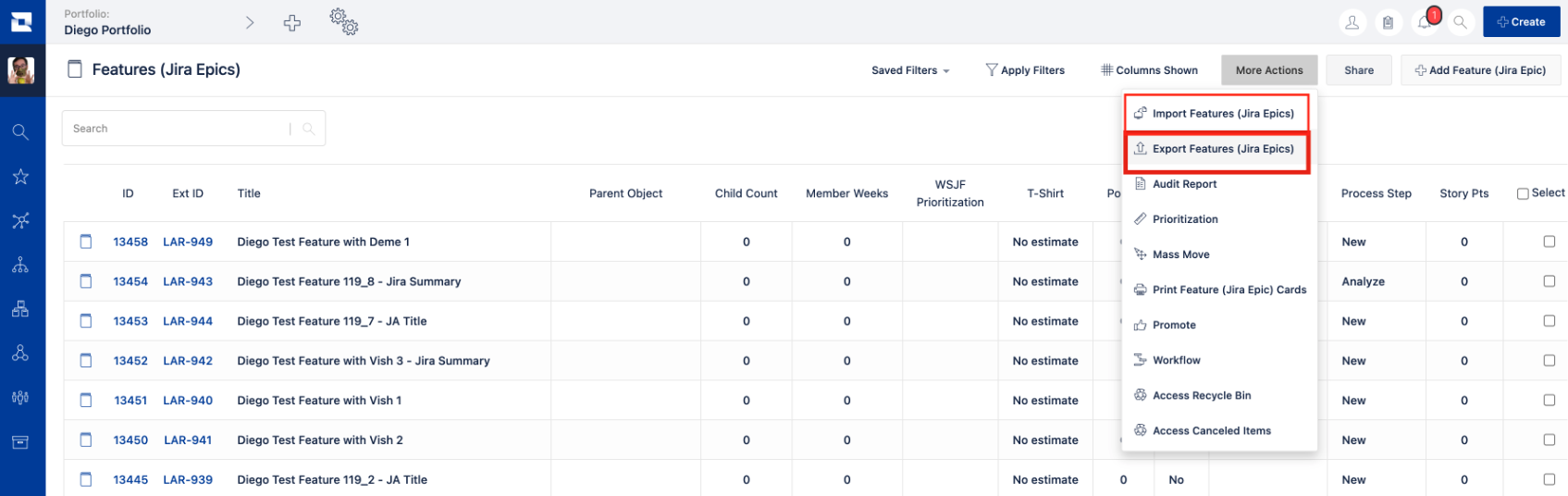Click the row icon for feature 13445
This screenshot has height=496, width=1568.
coord(86,479)
